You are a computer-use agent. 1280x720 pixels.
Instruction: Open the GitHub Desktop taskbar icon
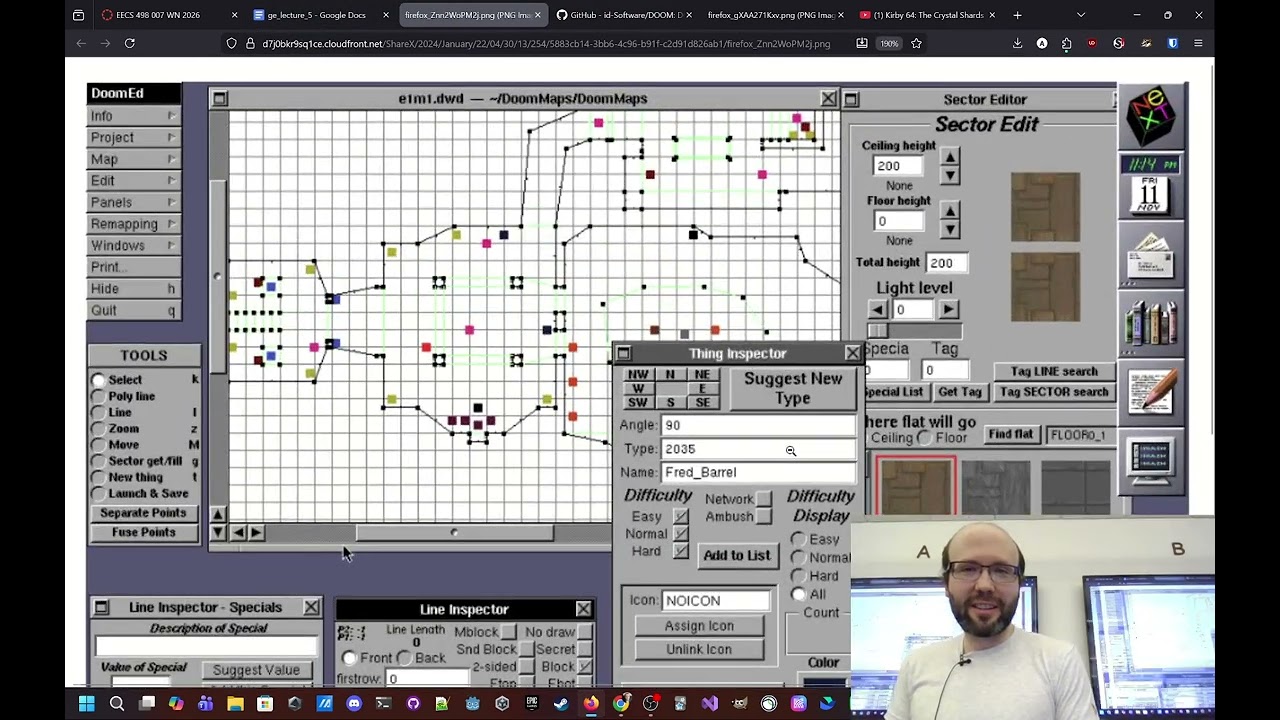pos(413,704)
